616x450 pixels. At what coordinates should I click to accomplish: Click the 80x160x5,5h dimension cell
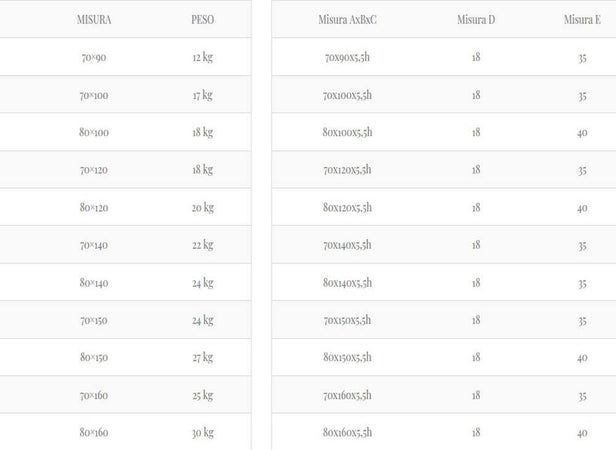[347, 433]
